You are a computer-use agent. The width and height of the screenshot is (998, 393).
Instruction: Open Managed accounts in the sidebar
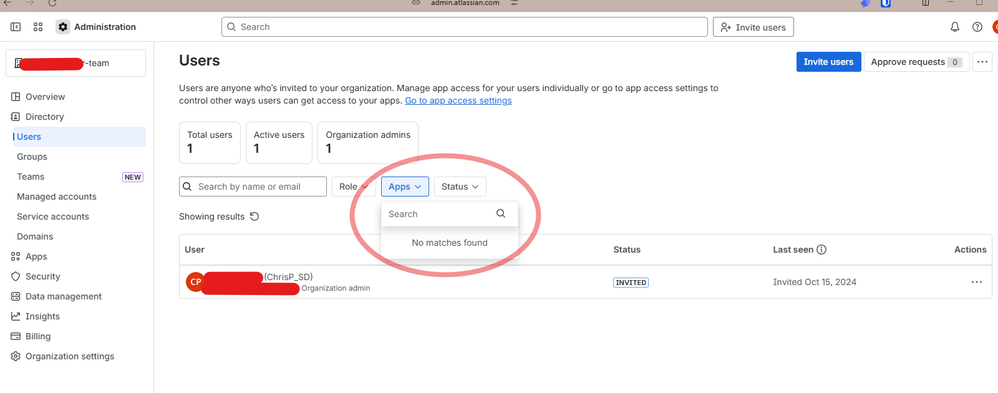coord(57,197)
